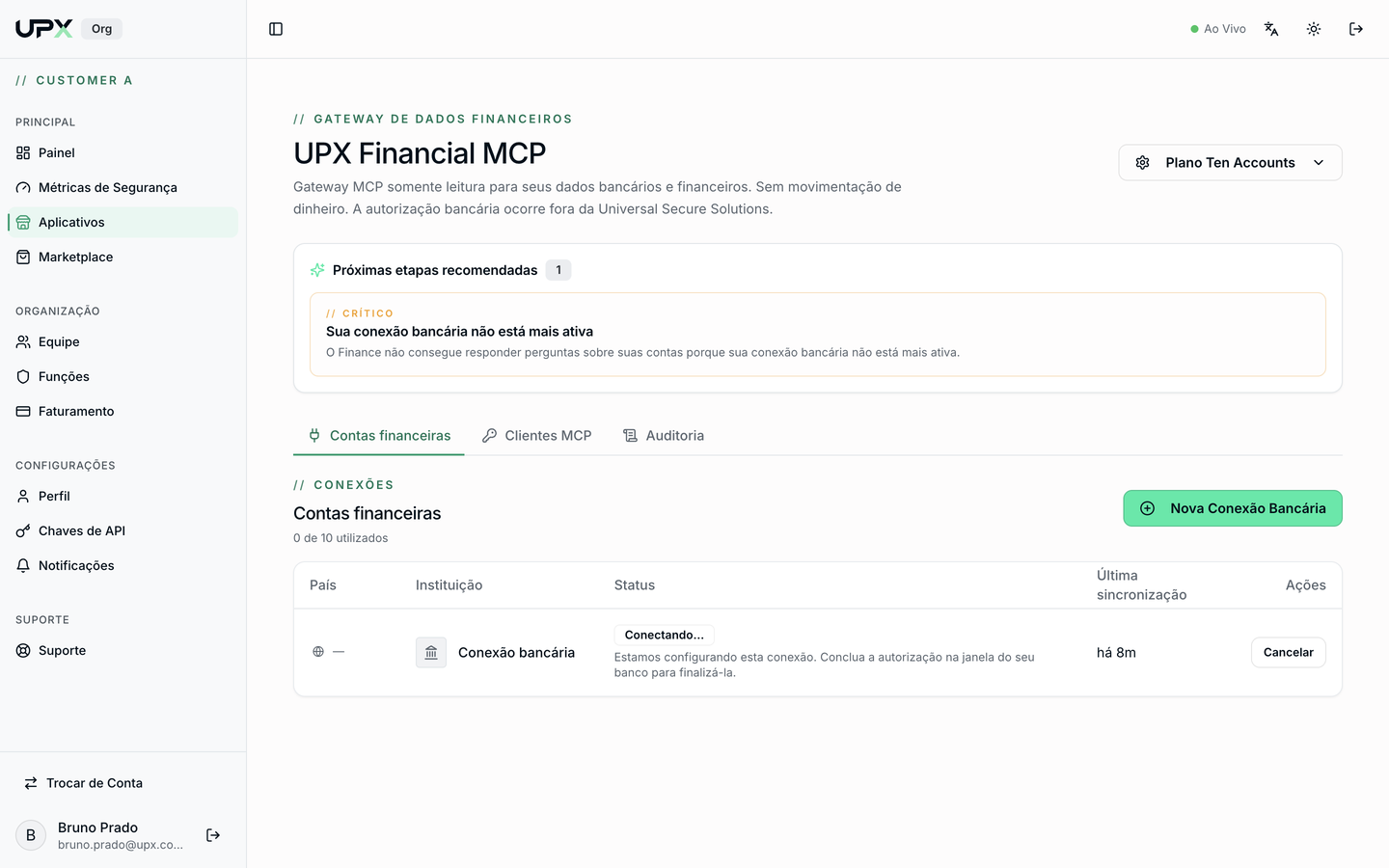Click the 'Conexão bancária' institution name
Image resolution: width=1389 pixels, height=868 pixels.
coord(516,653)
